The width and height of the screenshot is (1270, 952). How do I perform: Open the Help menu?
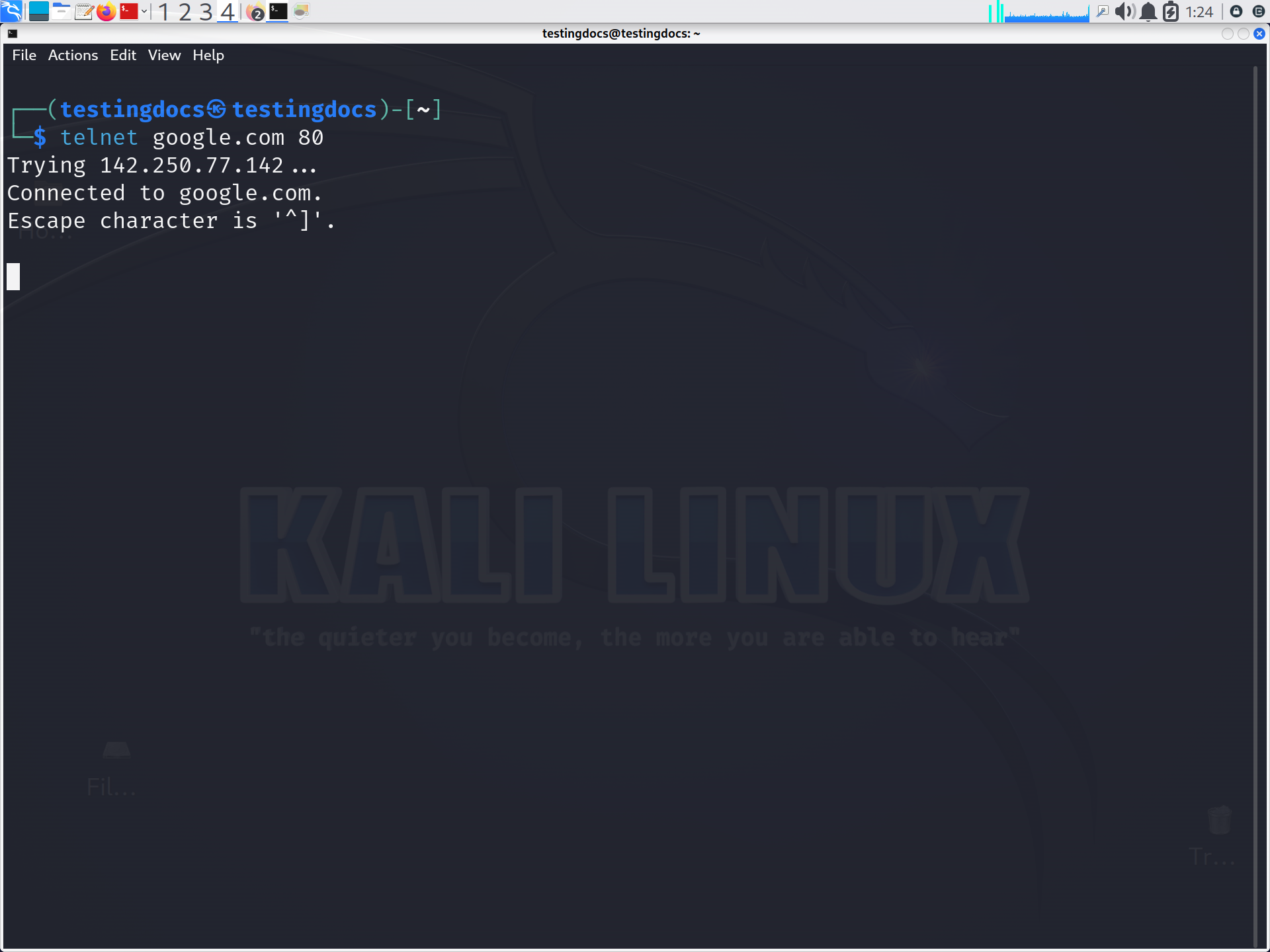point(208,55)
